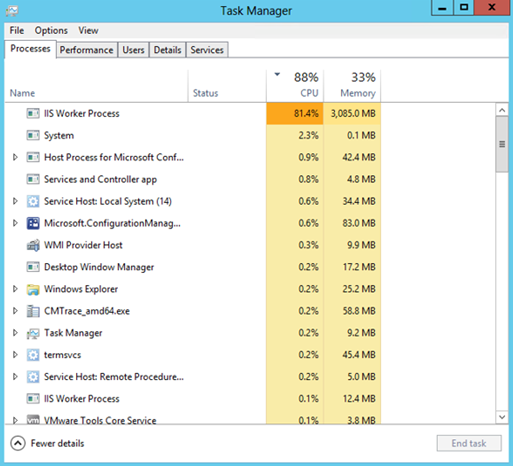Open the File menu
513x466 pixels.
17,31
